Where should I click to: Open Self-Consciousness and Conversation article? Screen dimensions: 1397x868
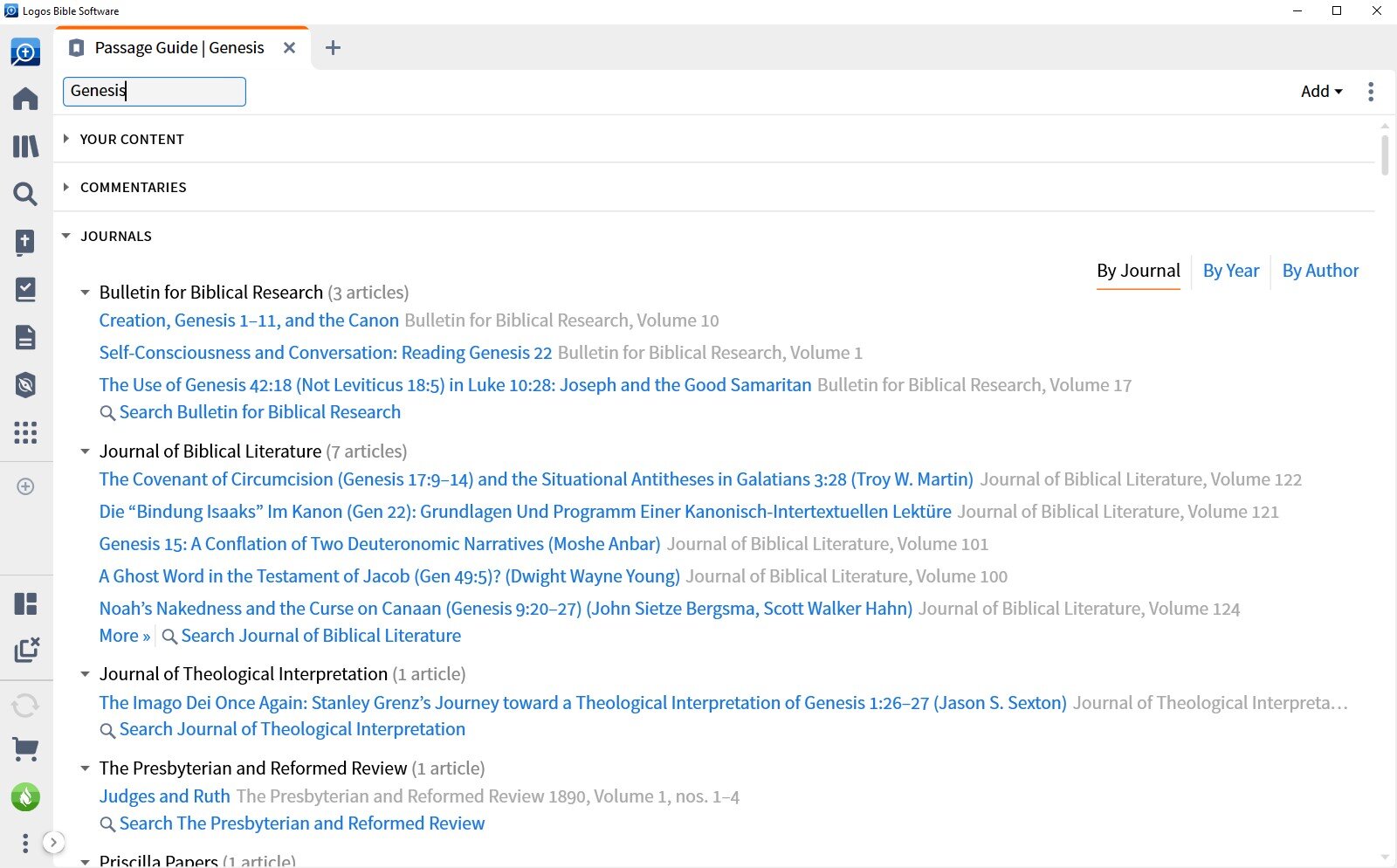point(326,353)
